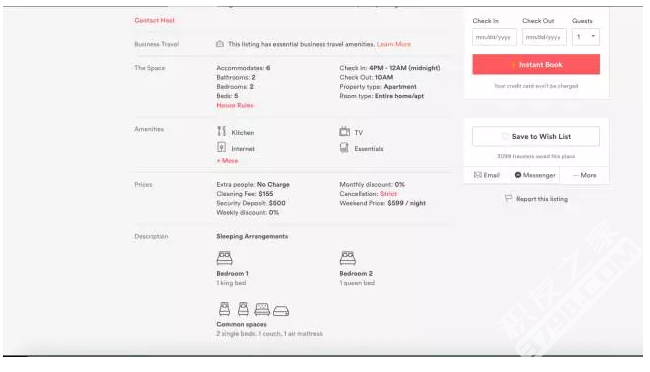Viewport: 650px width, 372px height.
Task: Select 'Room type: Entire home/apt' text
Action: (382, 96)
